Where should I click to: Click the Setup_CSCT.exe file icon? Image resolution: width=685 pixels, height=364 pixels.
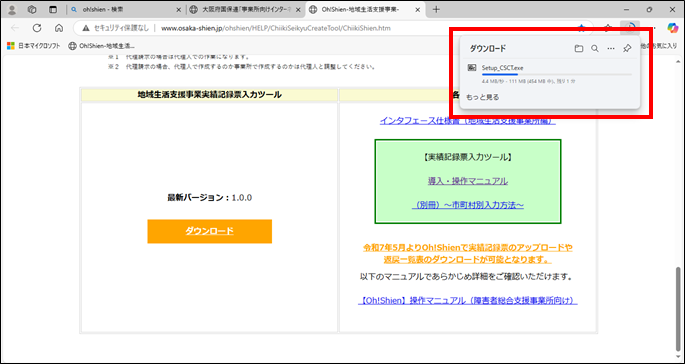472,68
